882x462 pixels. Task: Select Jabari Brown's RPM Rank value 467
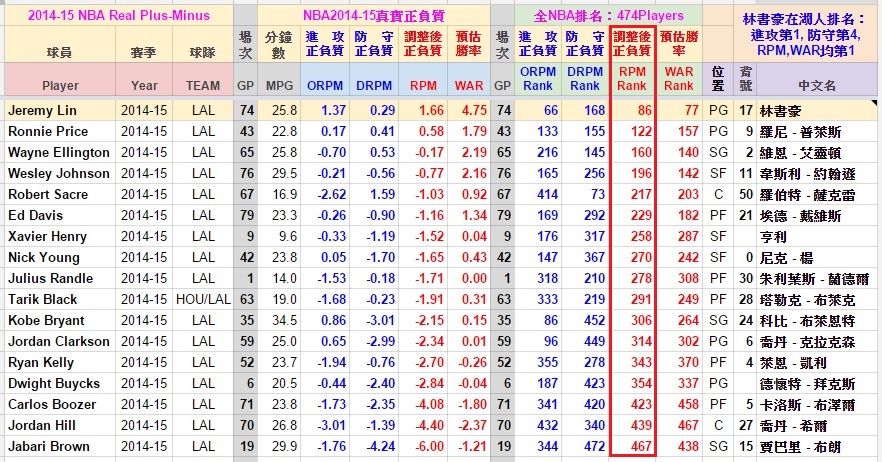click(632, 447)
